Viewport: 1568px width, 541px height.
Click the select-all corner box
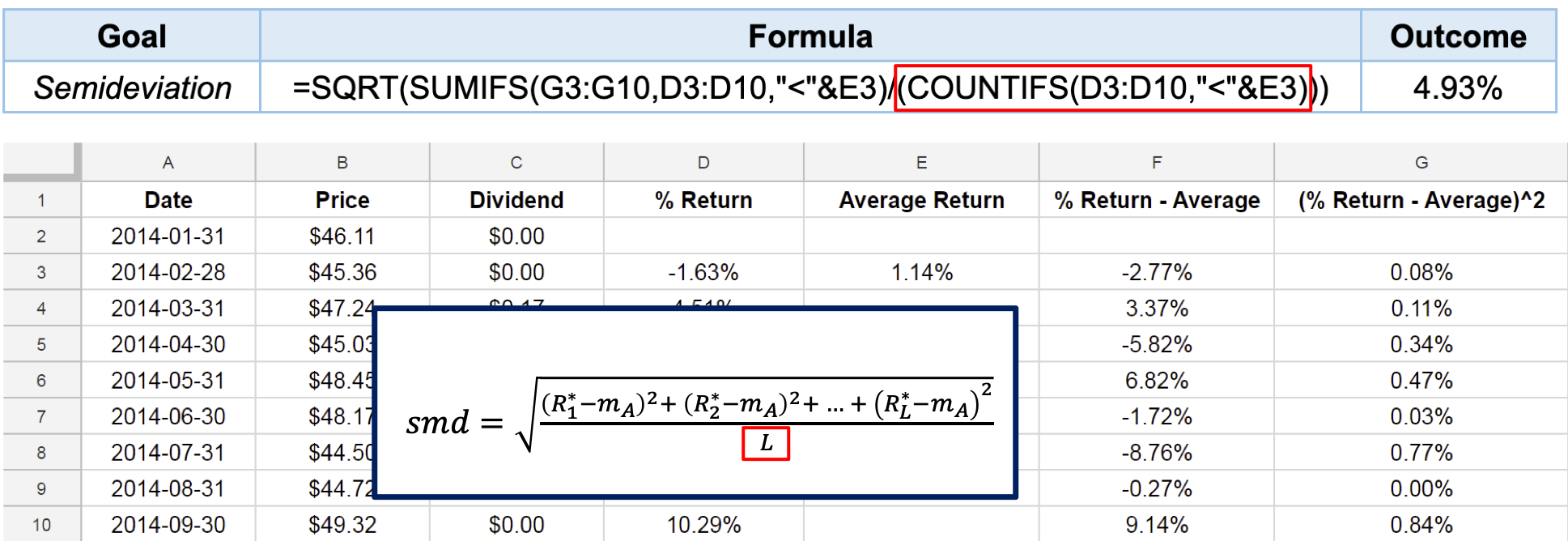pyautogui.click(x=42, y=161)
